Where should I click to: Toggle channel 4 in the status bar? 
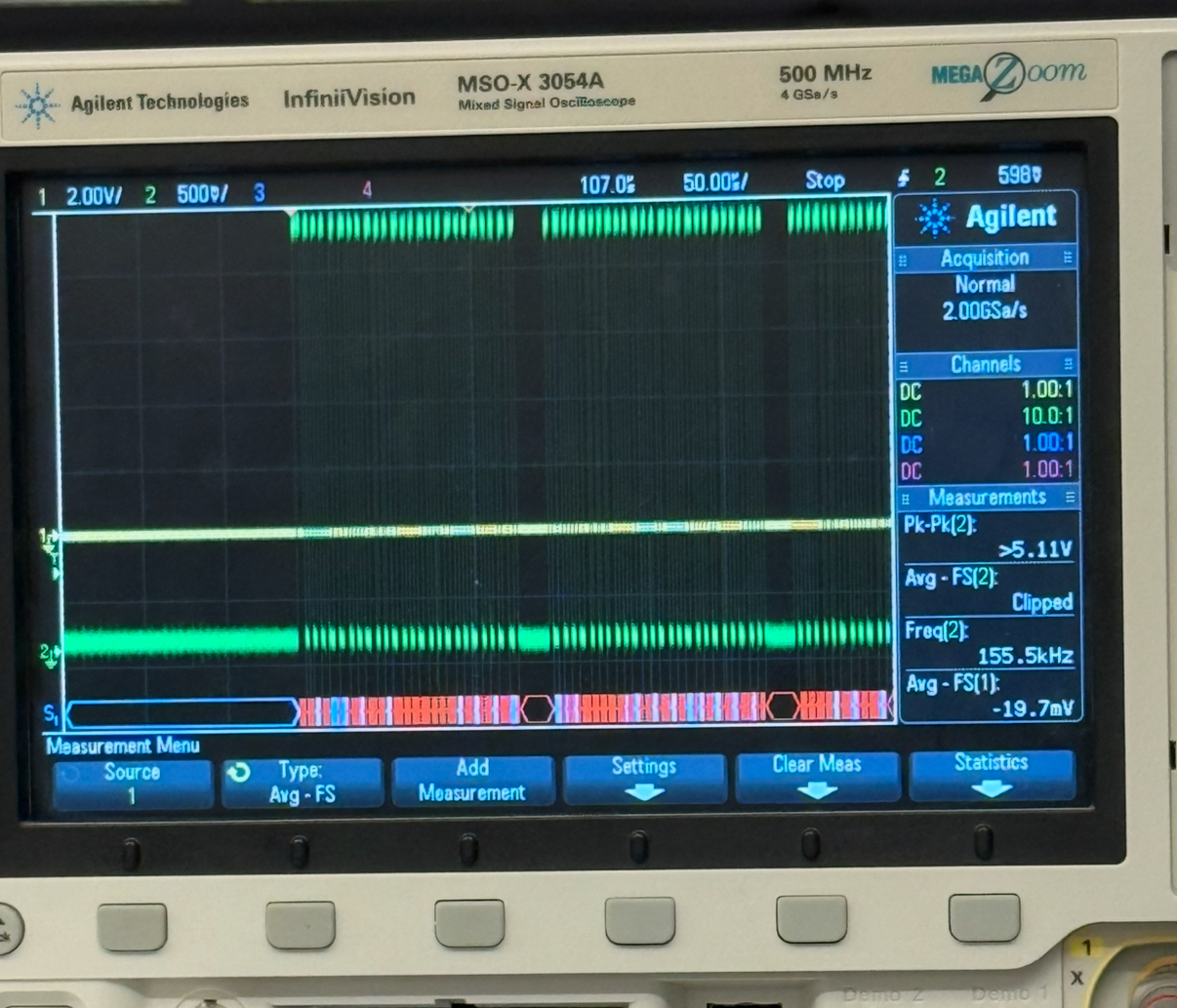(367, 190)
